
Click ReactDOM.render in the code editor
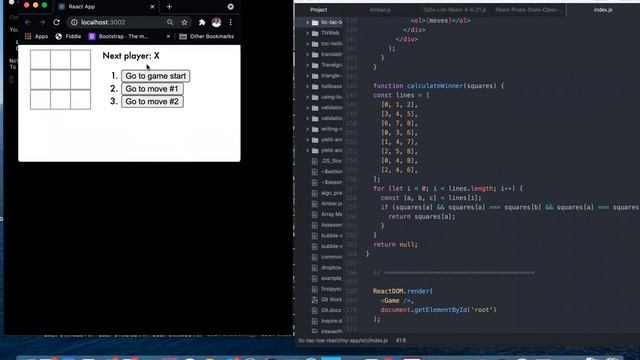coord(401,291)
